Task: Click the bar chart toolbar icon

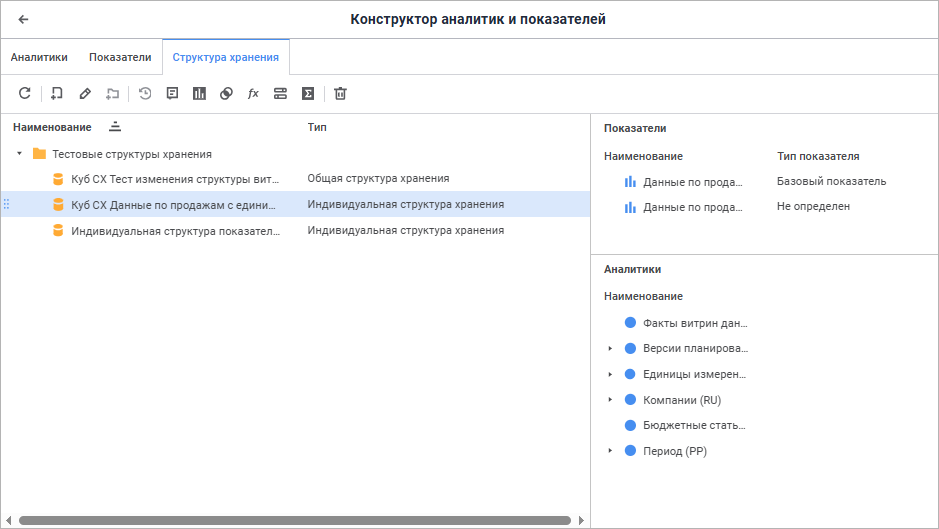Action: 199,93
